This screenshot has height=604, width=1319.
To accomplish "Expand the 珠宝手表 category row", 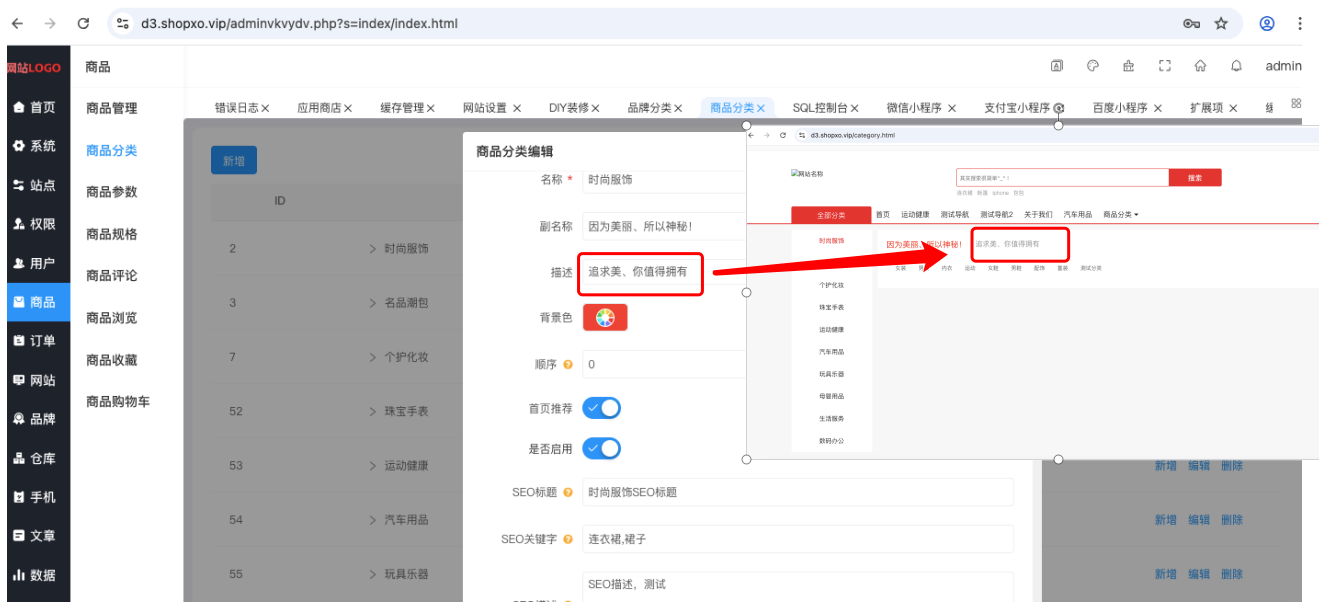I will click(x=373, y=411).
